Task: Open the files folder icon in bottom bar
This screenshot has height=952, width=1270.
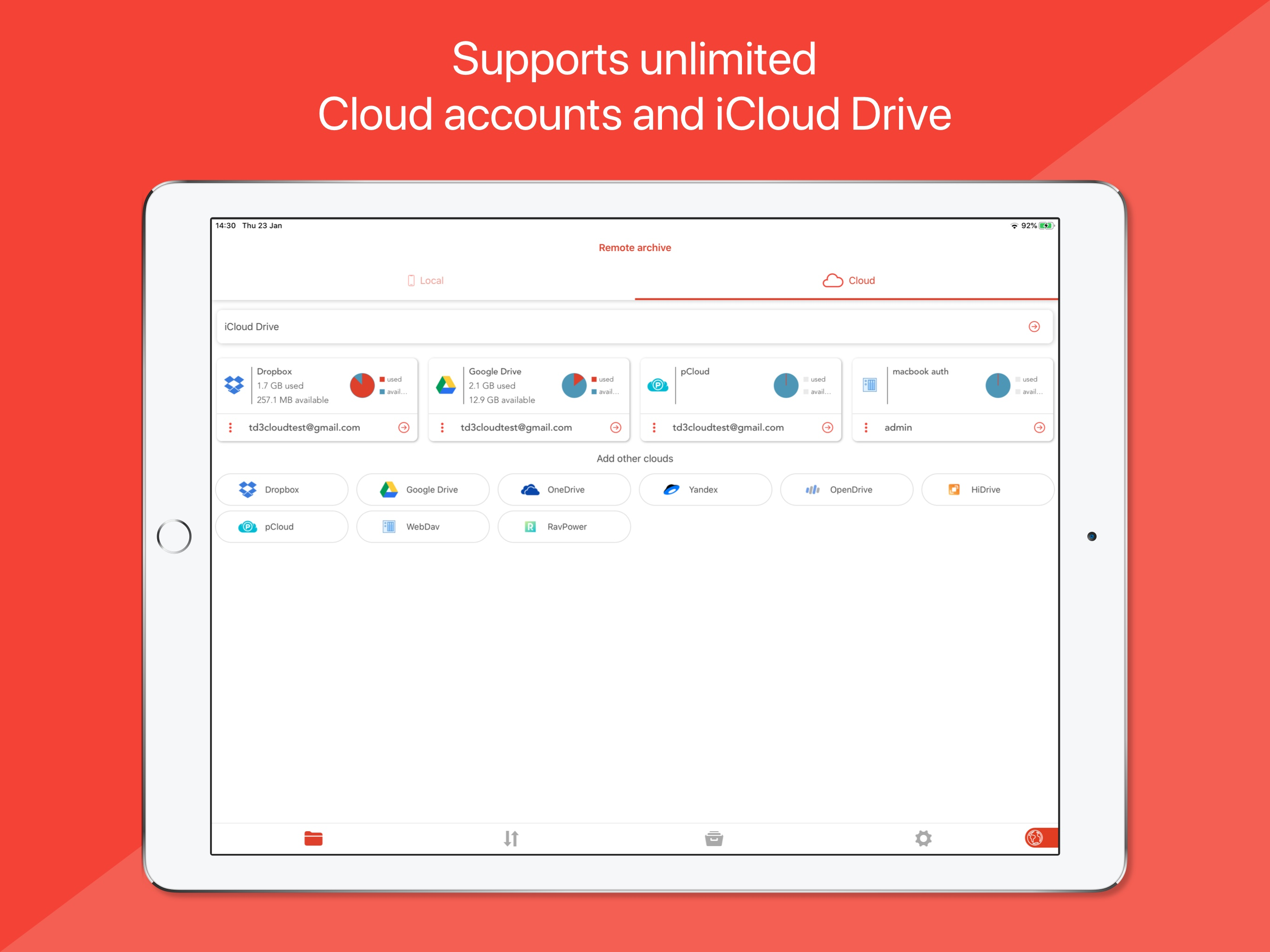Action: [313, 838]
